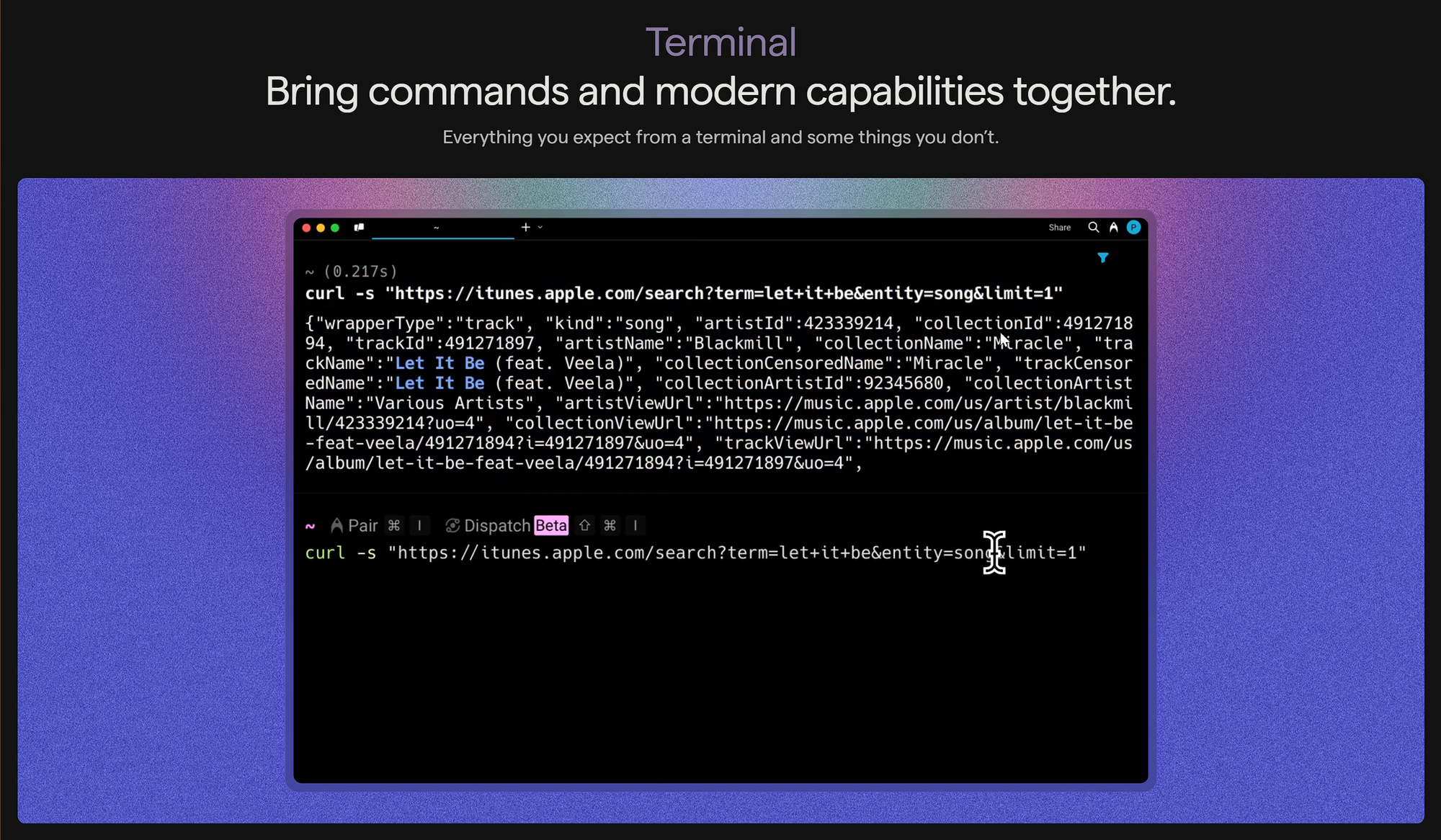Click the Dispatch orbit icon
This screenshot has height=840, width=1441.
point(452,526)
